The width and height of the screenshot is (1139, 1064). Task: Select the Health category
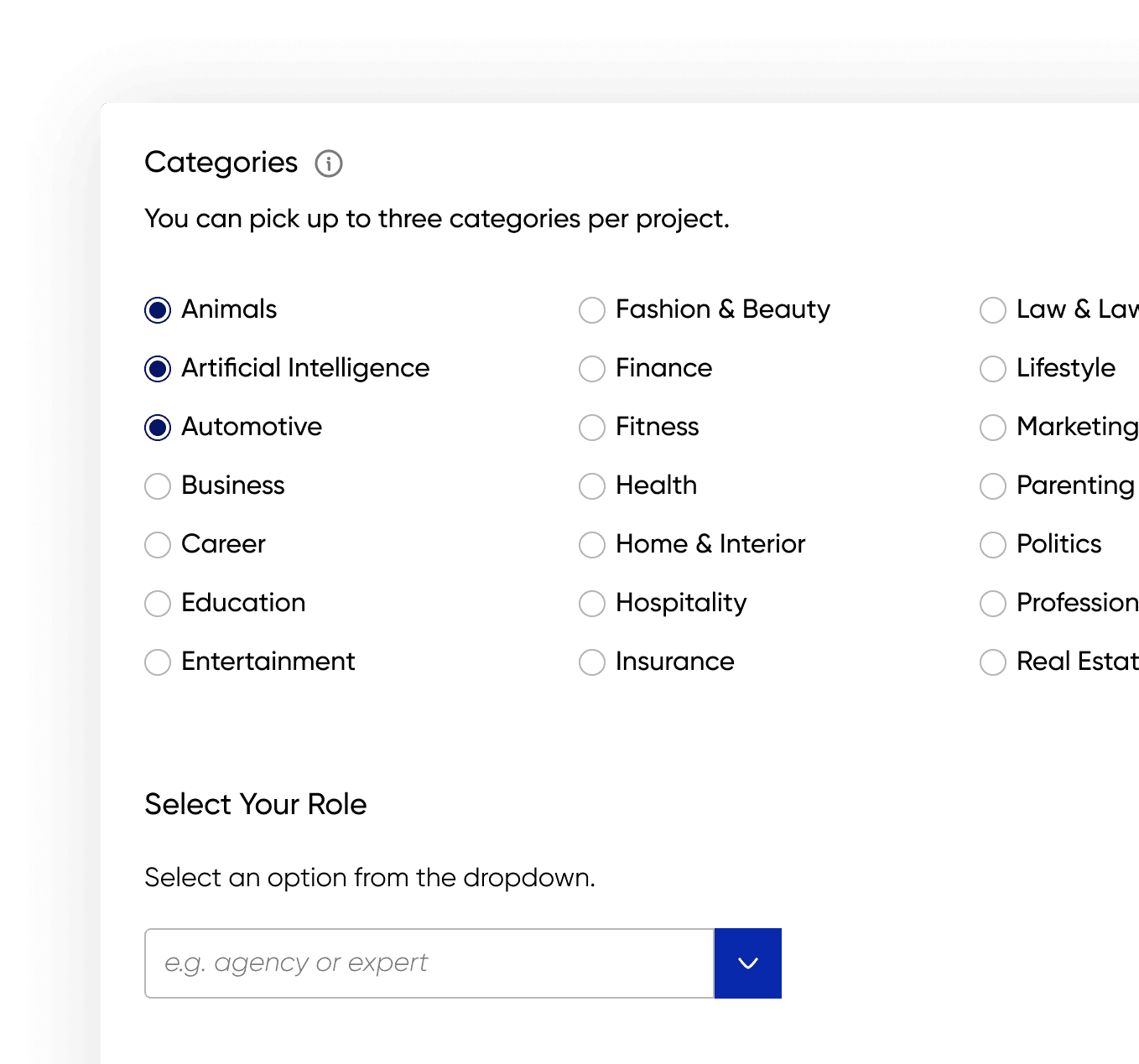[x=592, y=486]
